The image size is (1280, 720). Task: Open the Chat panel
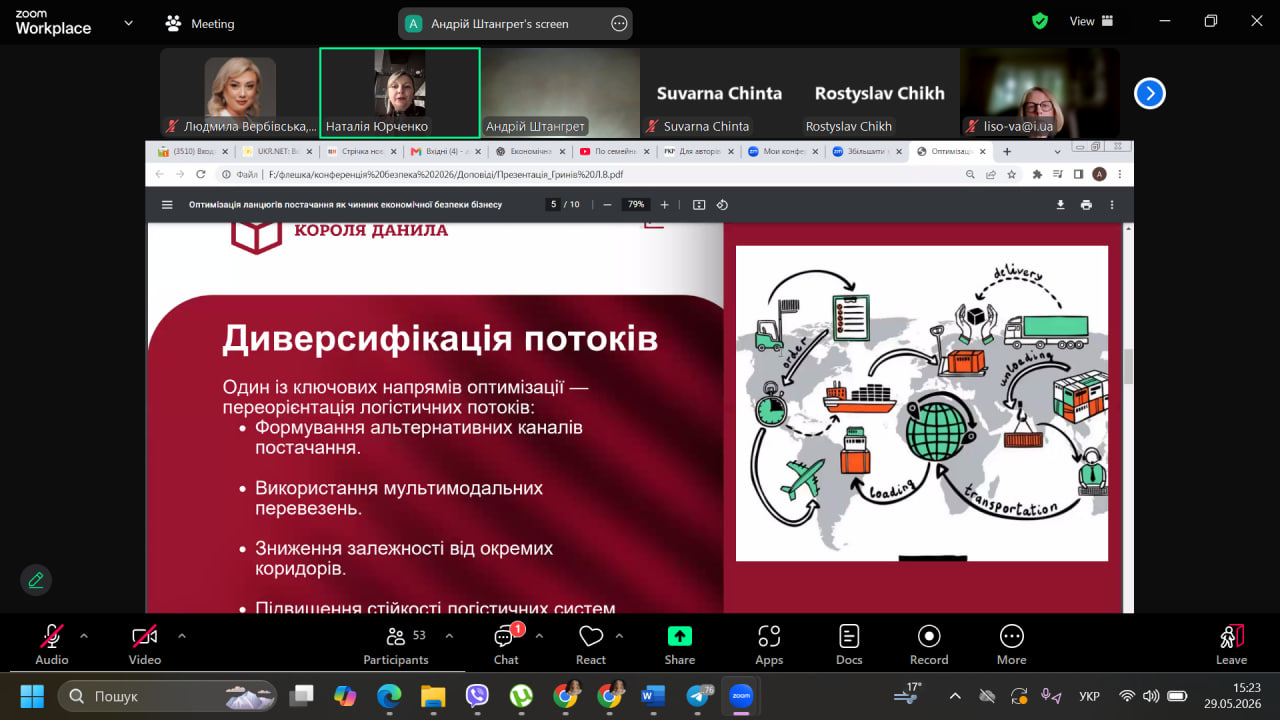point(506,645)
